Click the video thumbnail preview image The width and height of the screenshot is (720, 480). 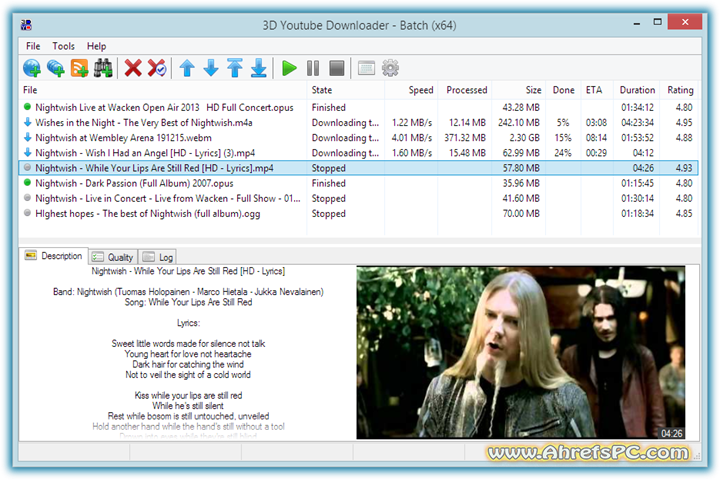tap(521, 352)
